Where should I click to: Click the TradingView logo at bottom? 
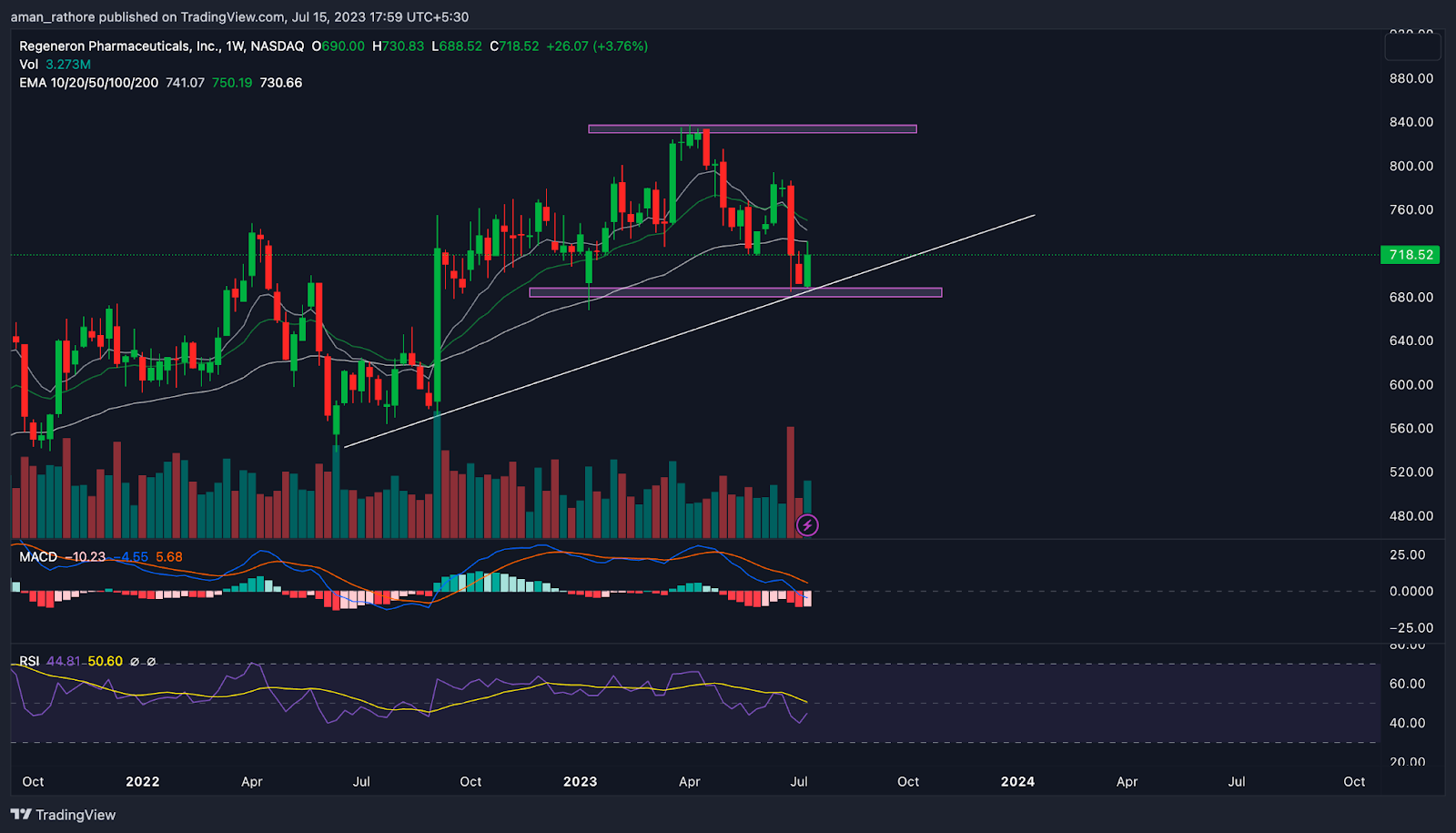pyautogui.click(x=64, y=815)
